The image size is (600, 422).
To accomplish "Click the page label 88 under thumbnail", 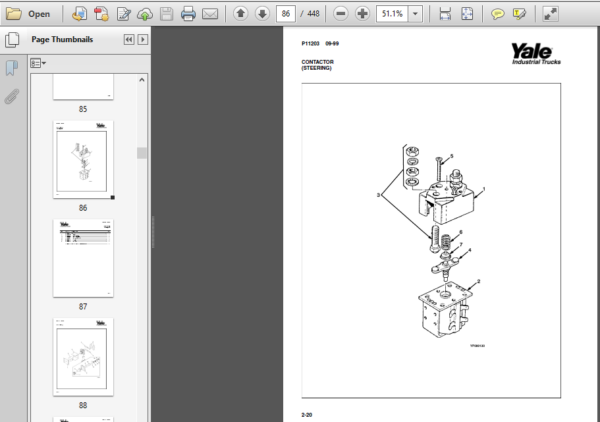I will click(x=83, y=405).
